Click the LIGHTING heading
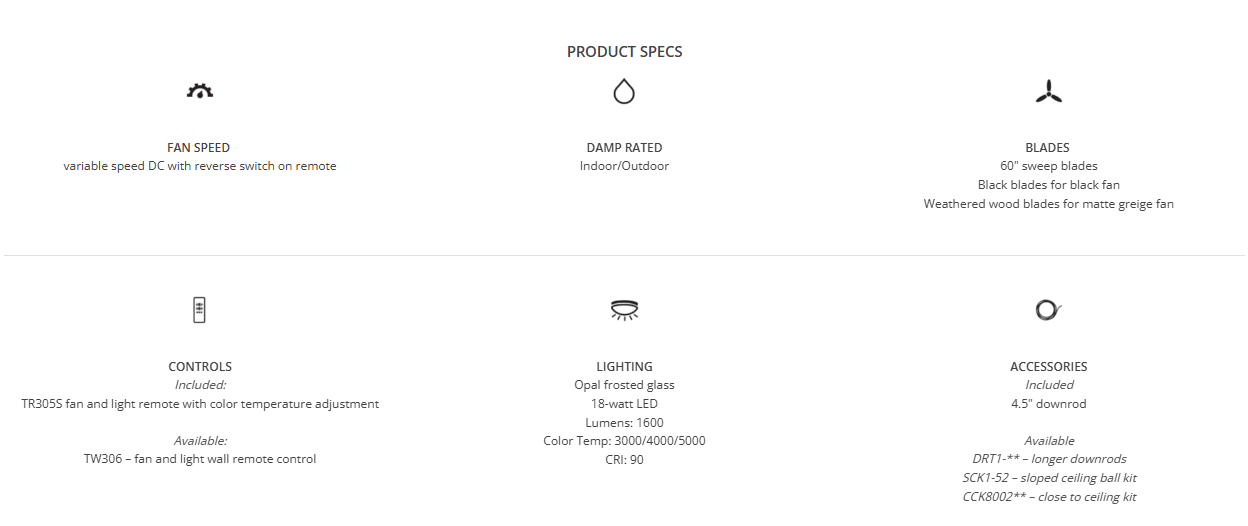Image resolution: width=1248 pixels, height=526 pixels. pos(624,366)
